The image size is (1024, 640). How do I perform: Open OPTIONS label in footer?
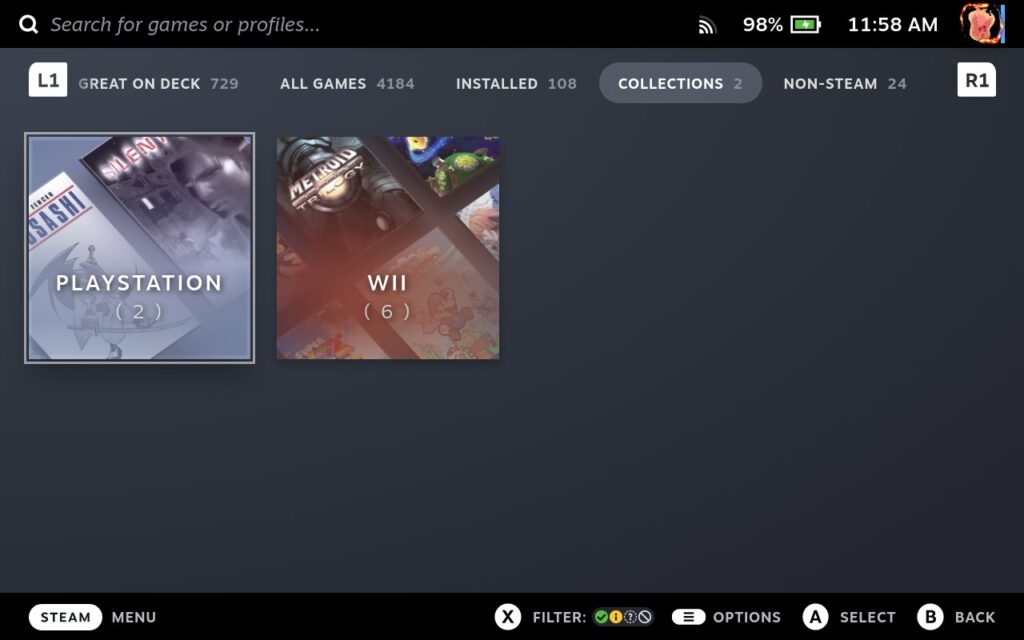point(746,617)
